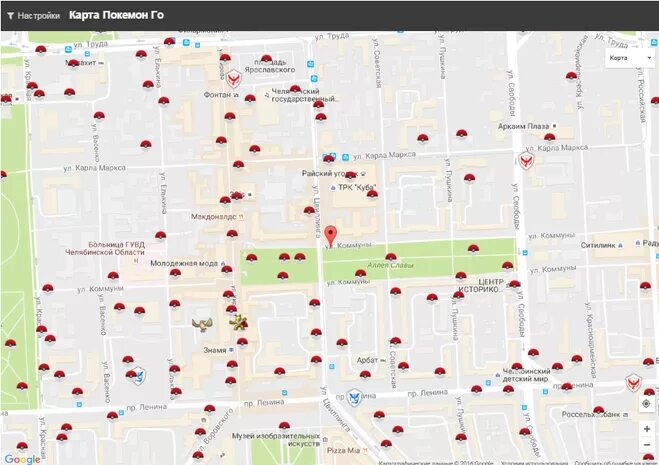The width and height of the screenshot is (659, 465).
Task: Zoom out with the minus button
Action: [x=646, y=444]
